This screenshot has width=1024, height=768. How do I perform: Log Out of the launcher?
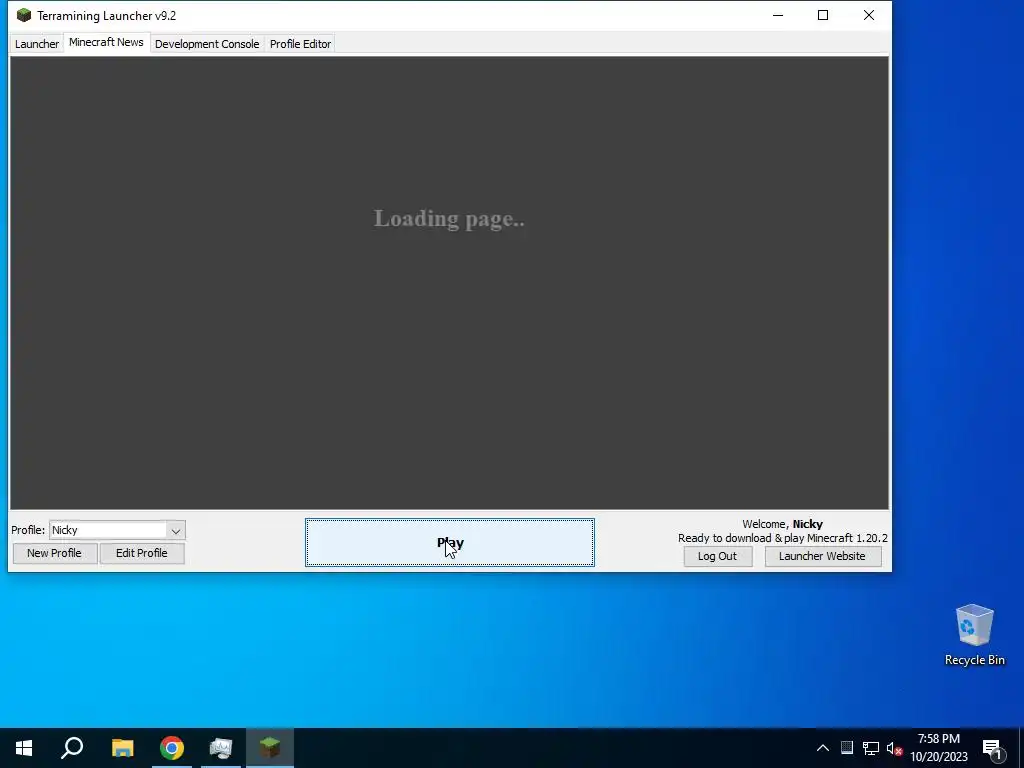(717, 556)
